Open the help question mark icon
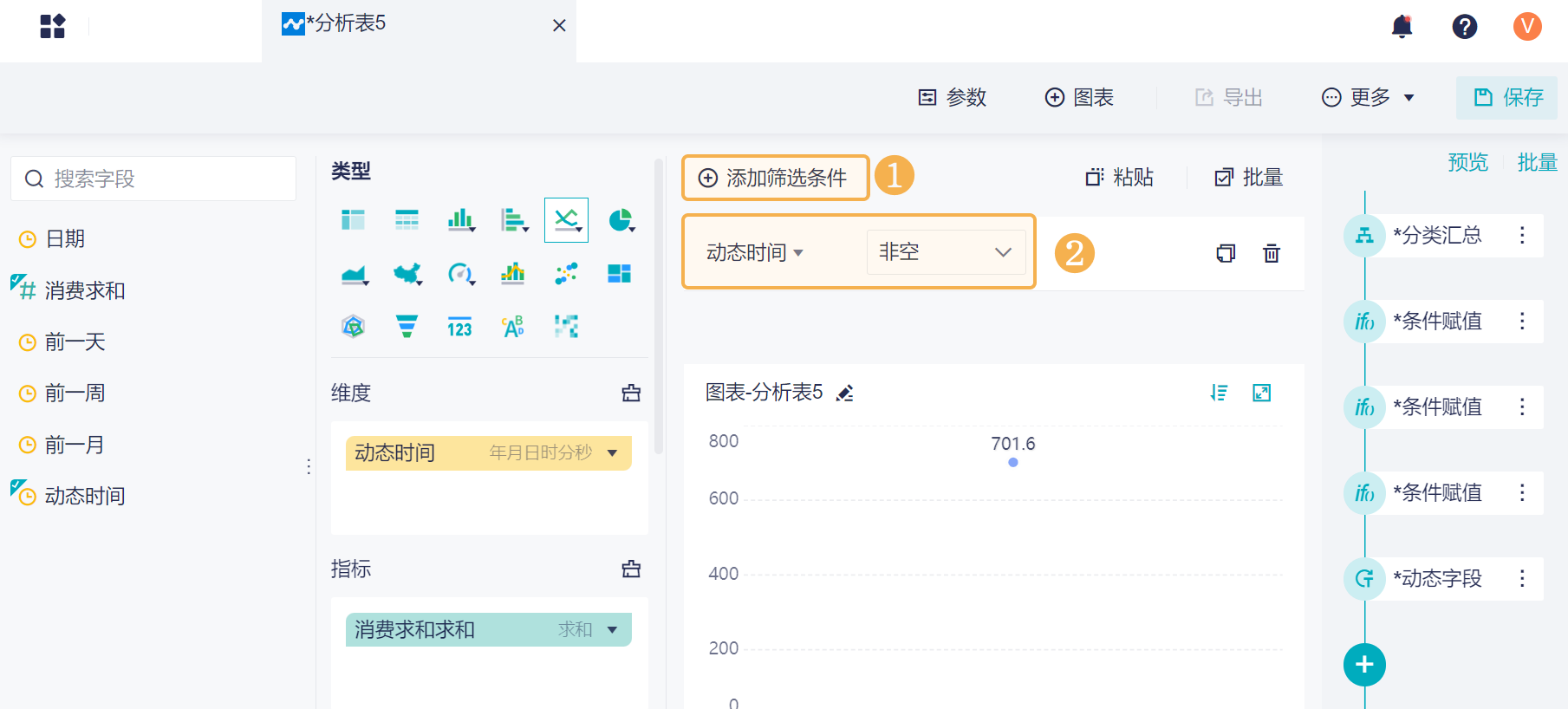Viewport: 1568px width, 709px height. pos(1465,27)
